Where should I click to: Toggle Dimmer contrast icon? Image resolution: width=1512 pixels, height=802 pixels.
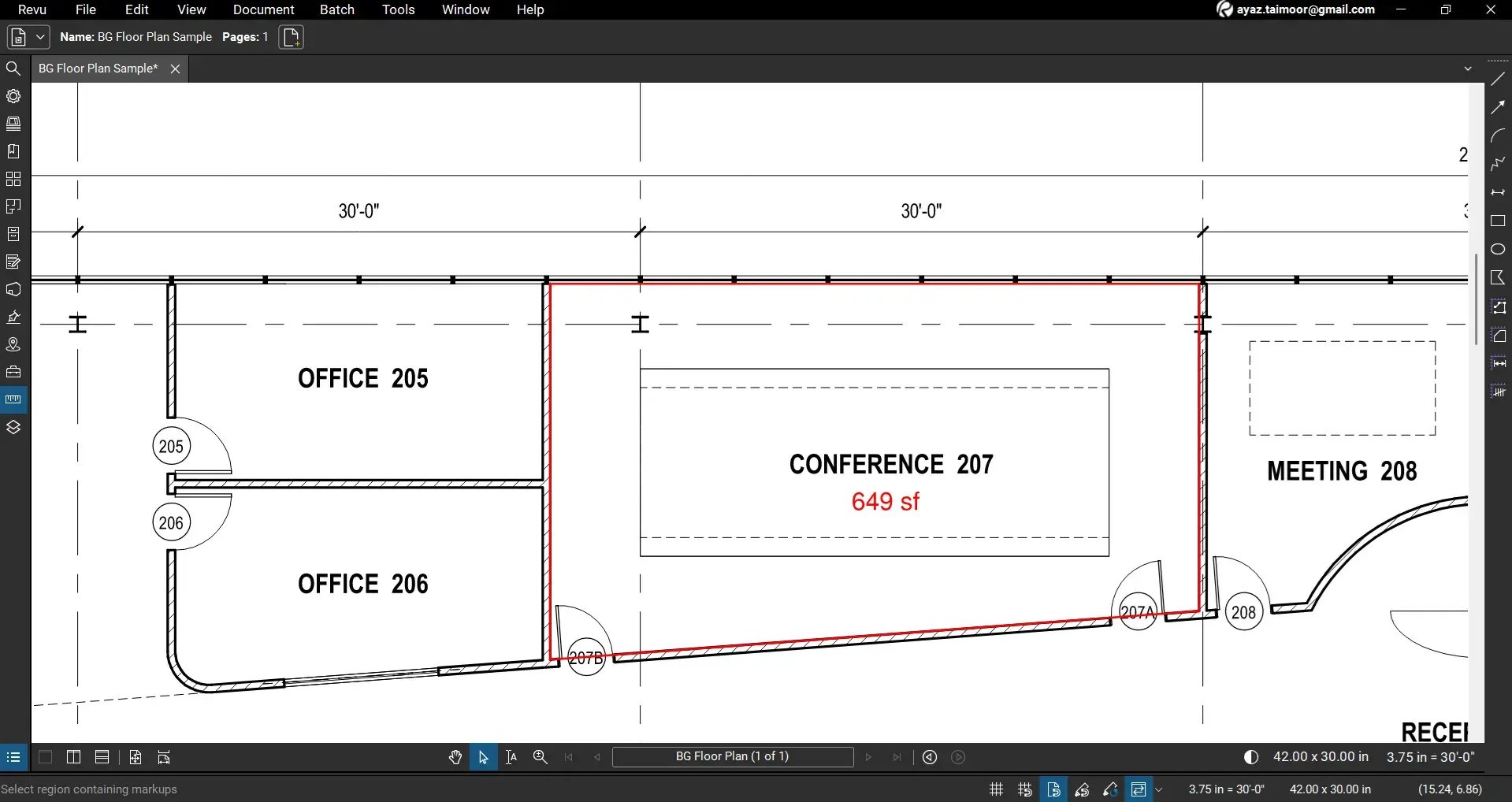click(x=1251, y=757)
